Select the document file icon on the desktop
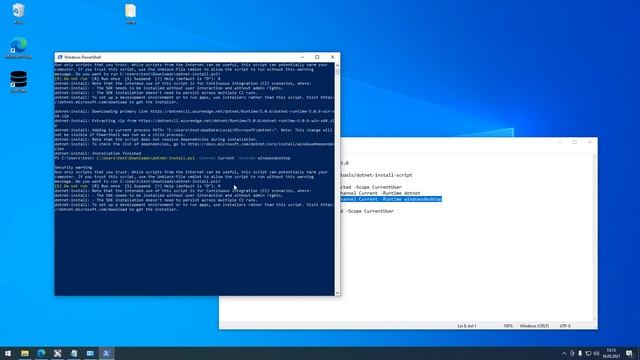Viewport: 640px width, 360px height. click(x=130, y=13)
